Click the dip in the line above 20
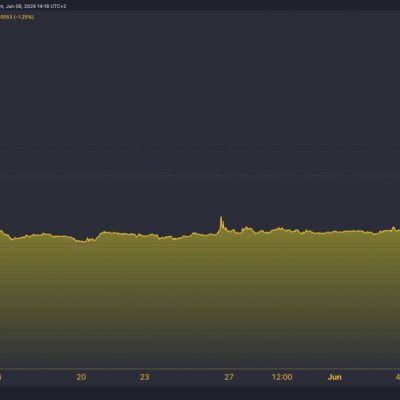This screenshot has width=400, height=400. tap(83, 241)
